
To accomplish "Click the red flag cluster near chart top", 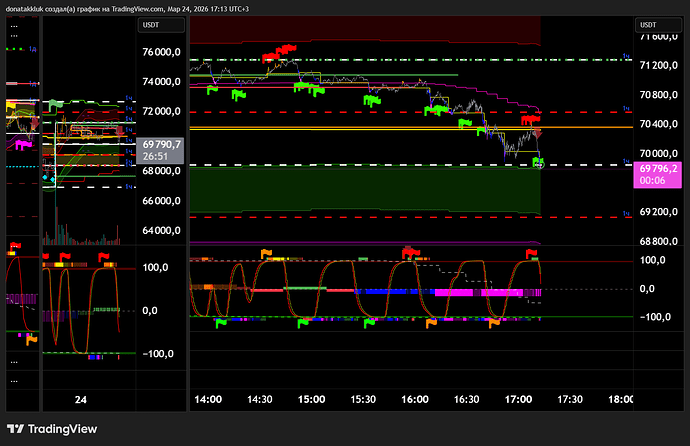I will tap(282, 50).
